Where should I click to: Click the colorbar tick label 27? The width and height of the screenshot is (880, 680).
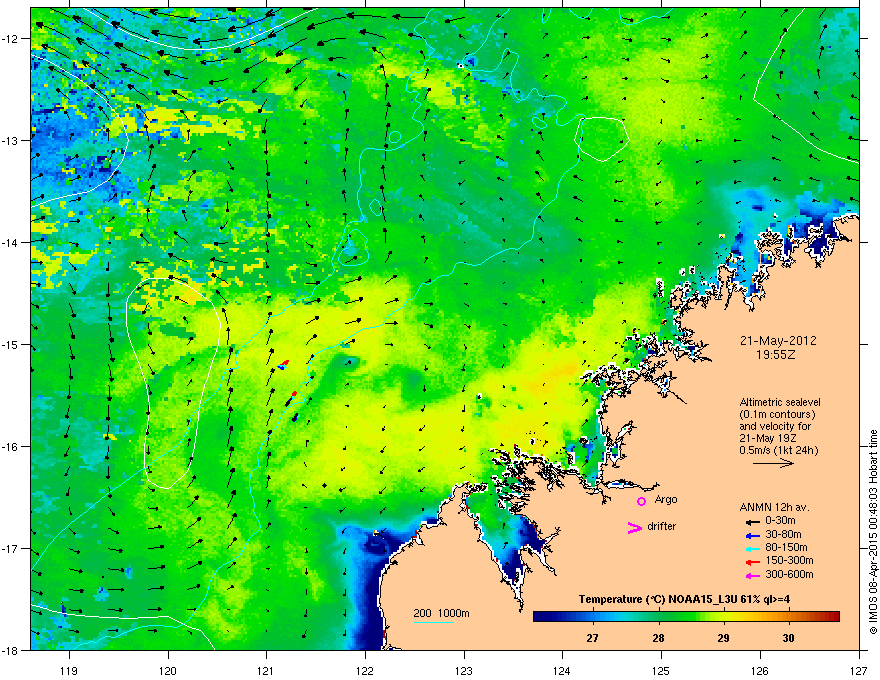point(592,638)
